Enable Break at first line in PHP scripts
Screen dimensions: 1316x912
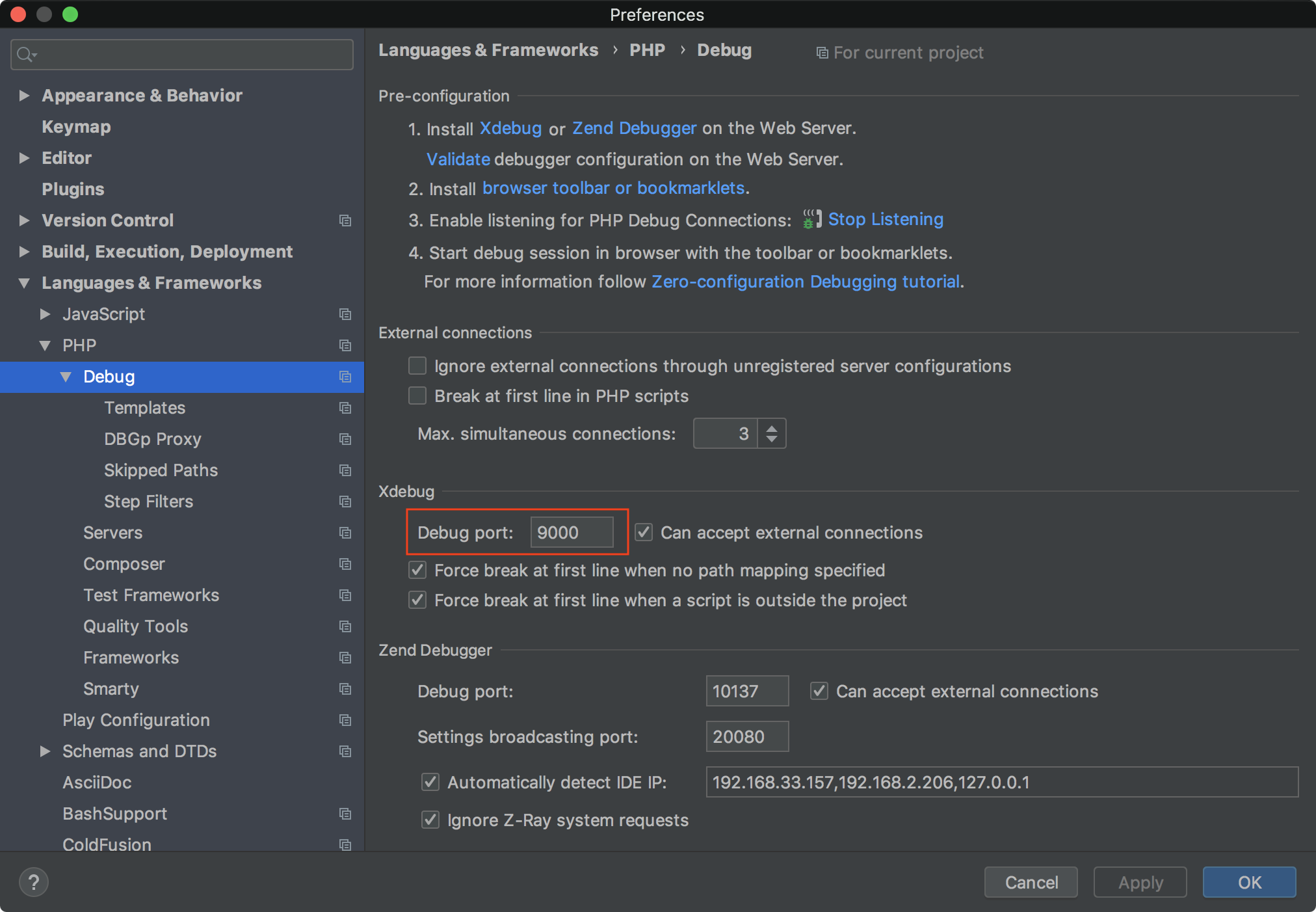click(417, 396)
